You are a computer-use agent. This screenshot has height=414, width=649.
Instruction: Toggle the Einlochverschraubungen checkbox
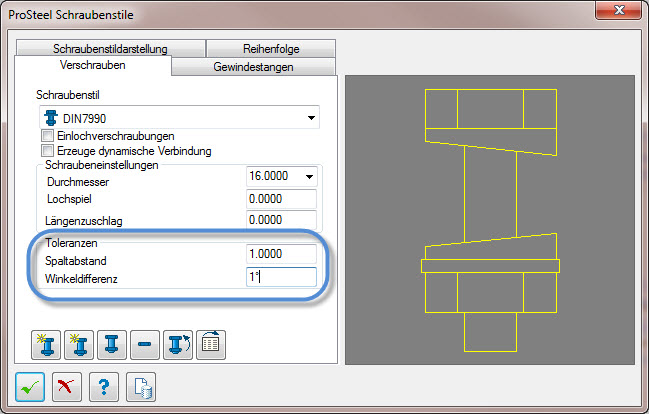coord(48,136)
